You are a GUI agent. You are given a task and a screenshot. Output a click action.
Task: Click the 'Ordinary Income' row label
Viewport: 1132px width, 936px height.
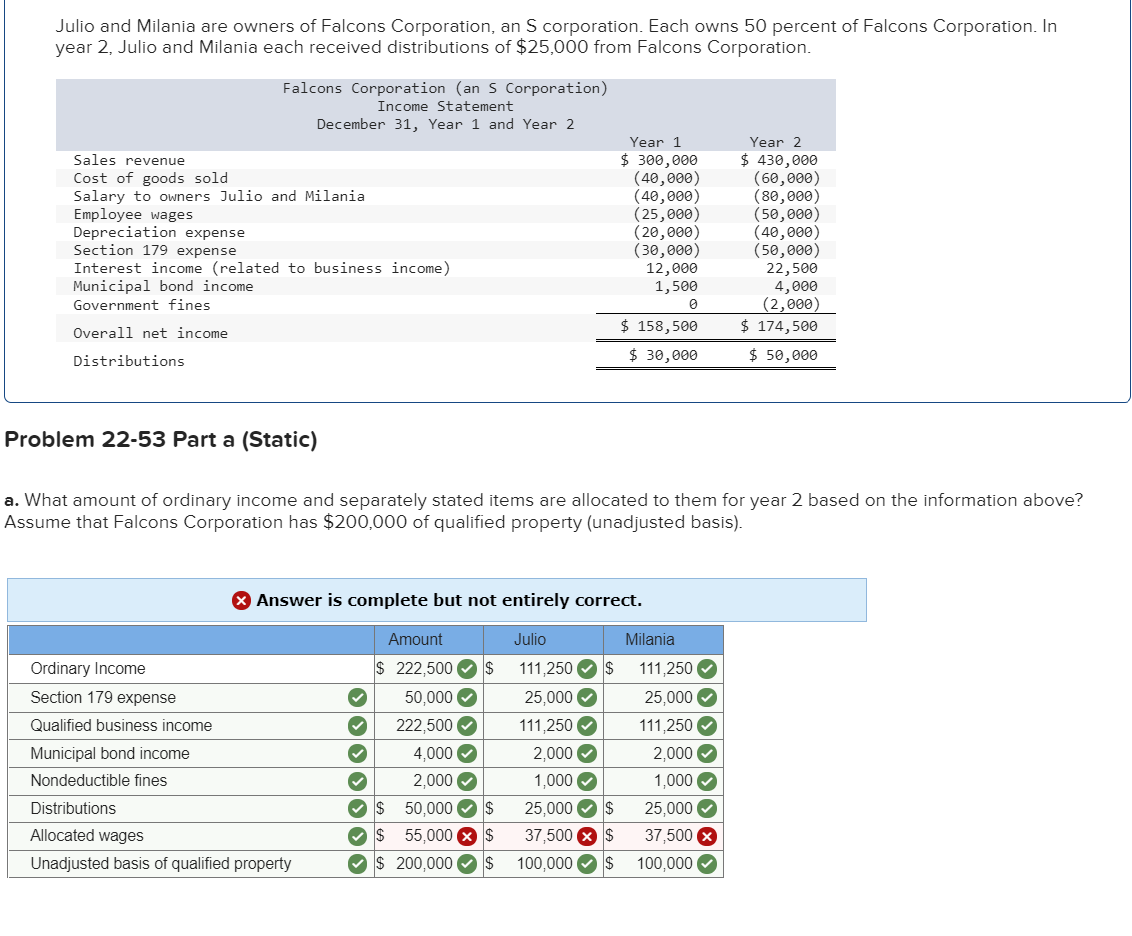click(x=88, y=669)
